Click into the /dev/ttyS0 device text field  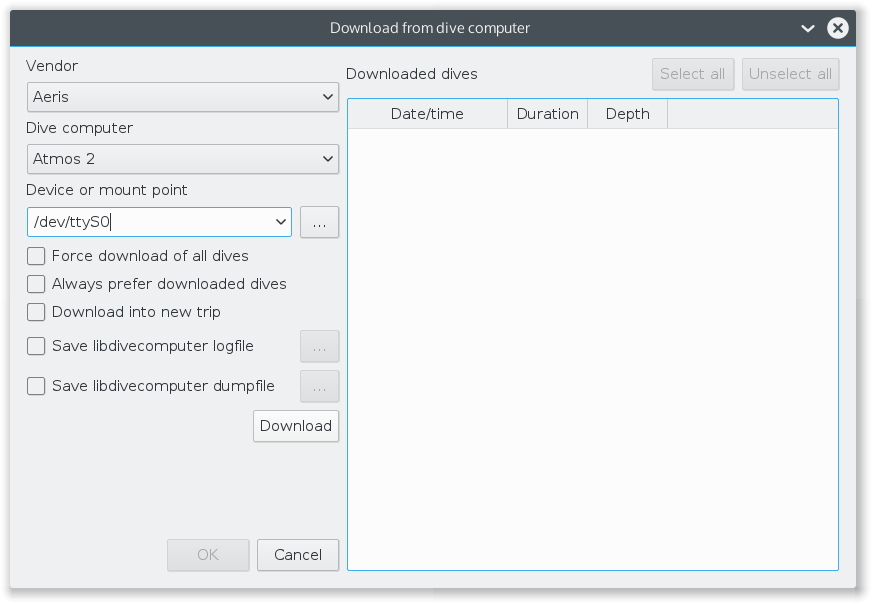148,222
